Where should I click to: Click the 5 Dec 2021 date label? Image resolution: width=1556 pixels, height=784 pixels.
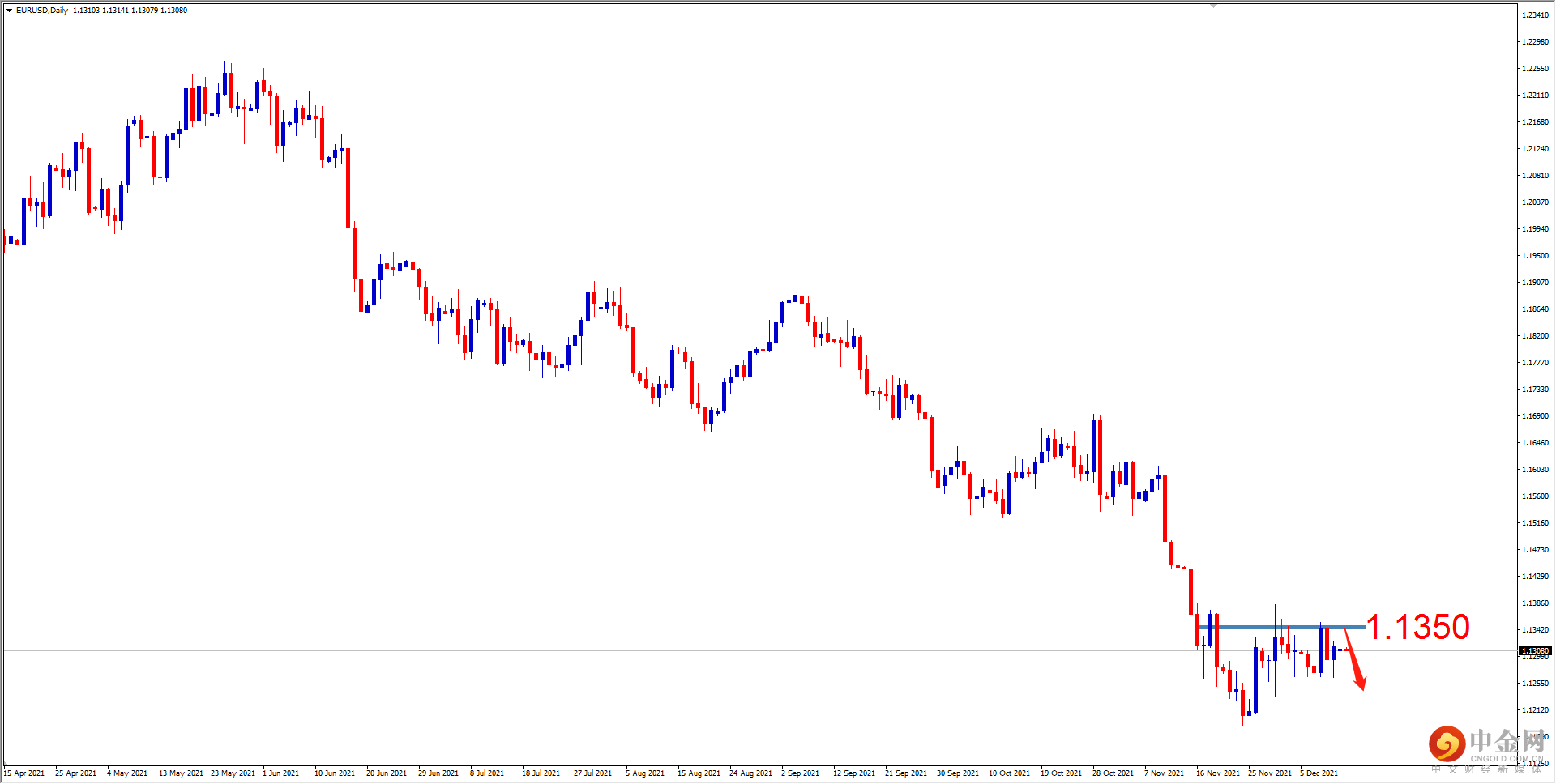pos(1319,773)
